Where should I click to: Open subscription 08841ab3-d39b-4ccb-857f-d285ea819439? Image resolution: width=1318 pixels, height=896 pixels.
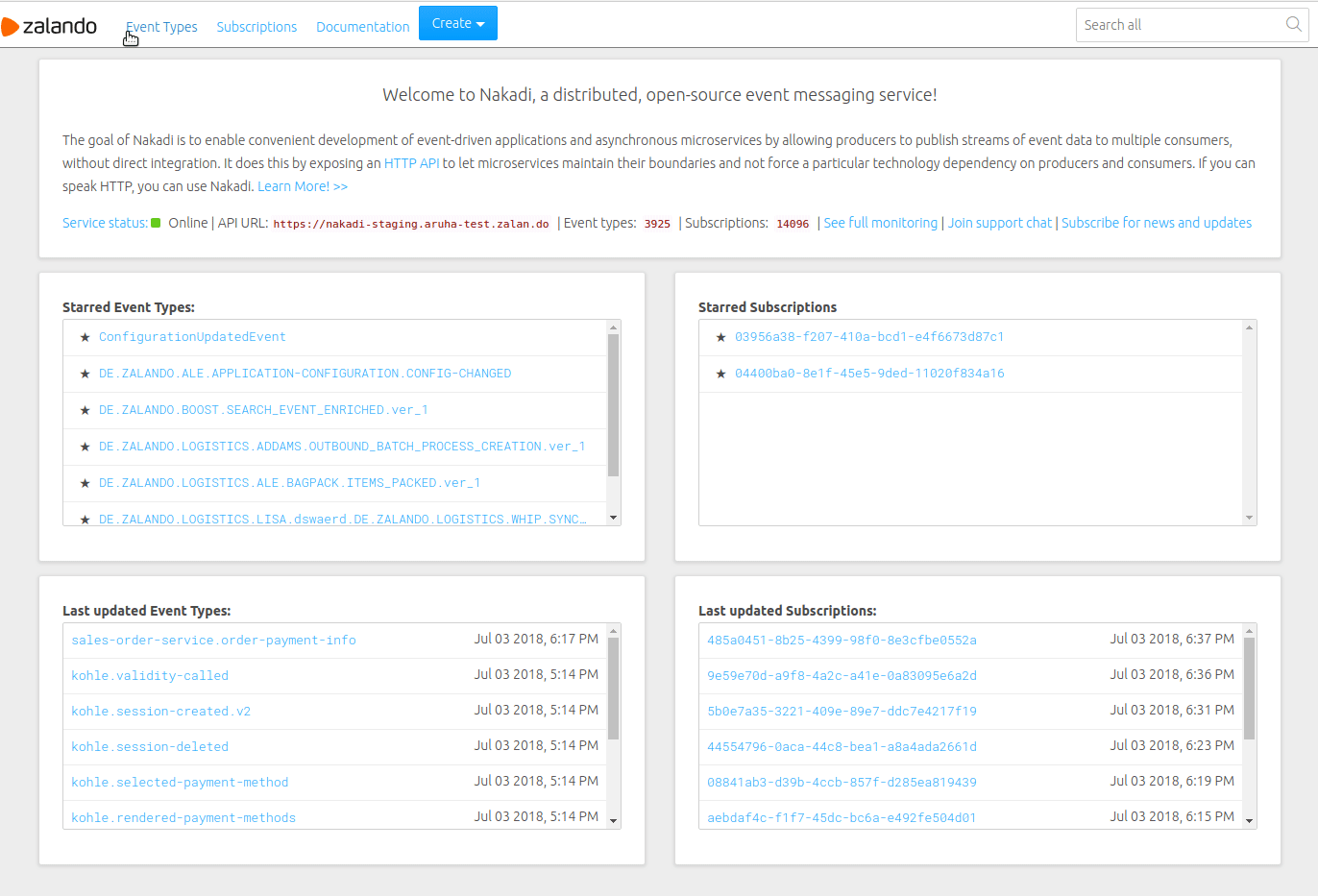coord(842,783)
